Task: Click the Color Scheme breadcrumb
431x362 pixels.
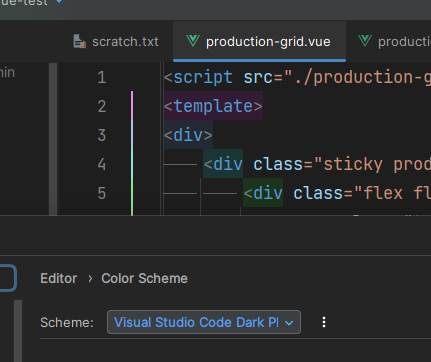Action: point(144,278)
